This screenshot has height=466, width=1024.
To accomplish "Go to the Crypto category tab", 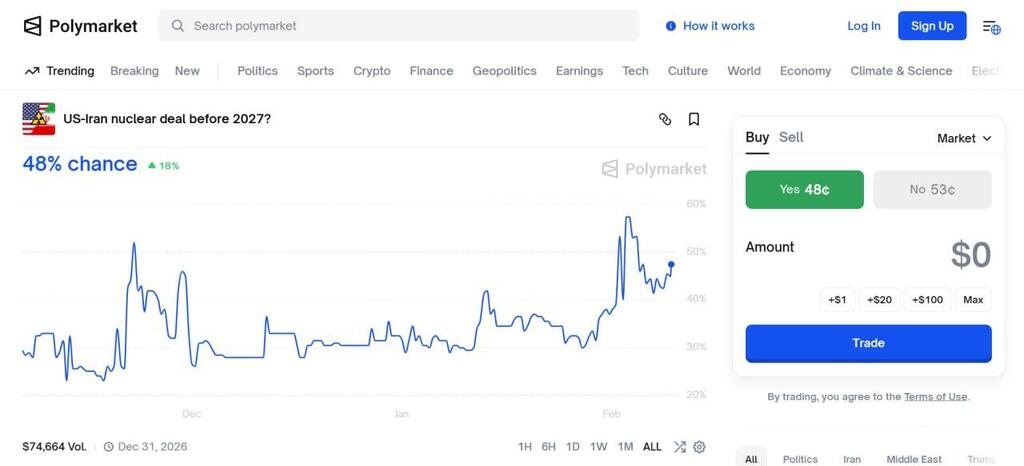I will tap(372, 71).
